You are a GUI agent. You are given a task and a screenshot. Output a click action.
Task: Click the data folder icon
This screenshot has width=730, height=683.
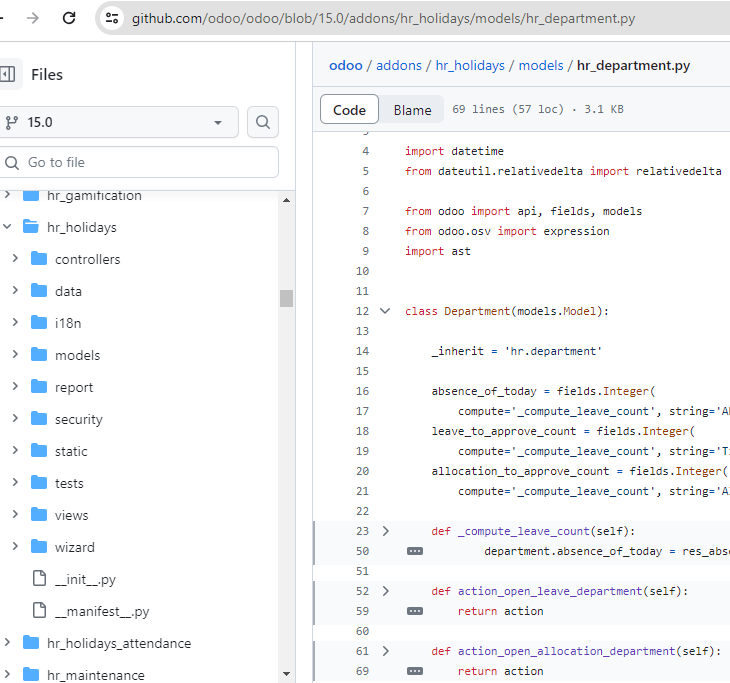coord(39,291)
